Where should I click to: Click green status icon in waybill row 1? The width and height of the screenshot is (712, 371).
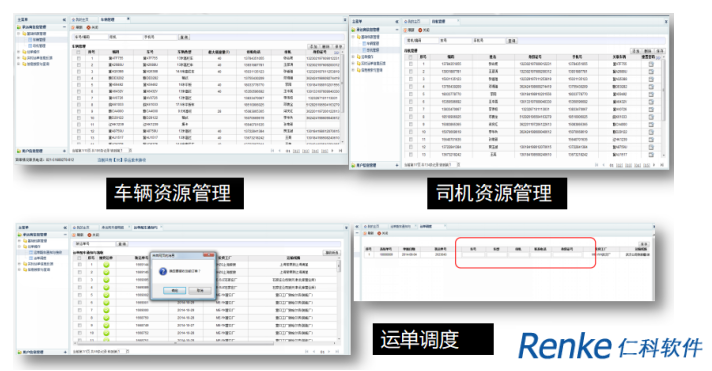pyautogui.click(x=106, y=264)
